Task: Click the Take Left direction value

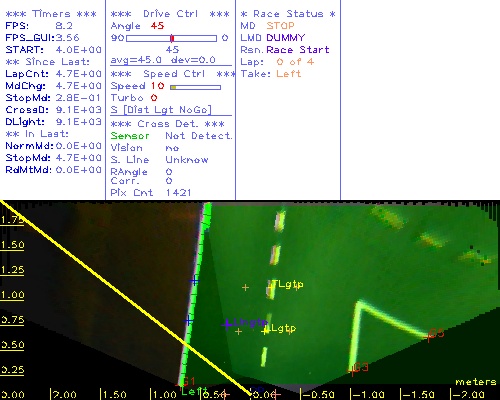Action: tap(289, 74)
